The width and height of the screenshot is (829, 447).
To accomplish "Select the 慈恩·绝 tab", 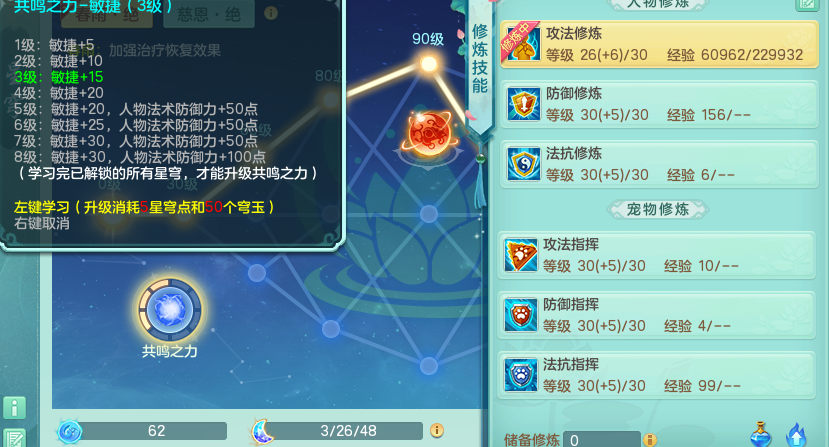I will tap(209, 14).
